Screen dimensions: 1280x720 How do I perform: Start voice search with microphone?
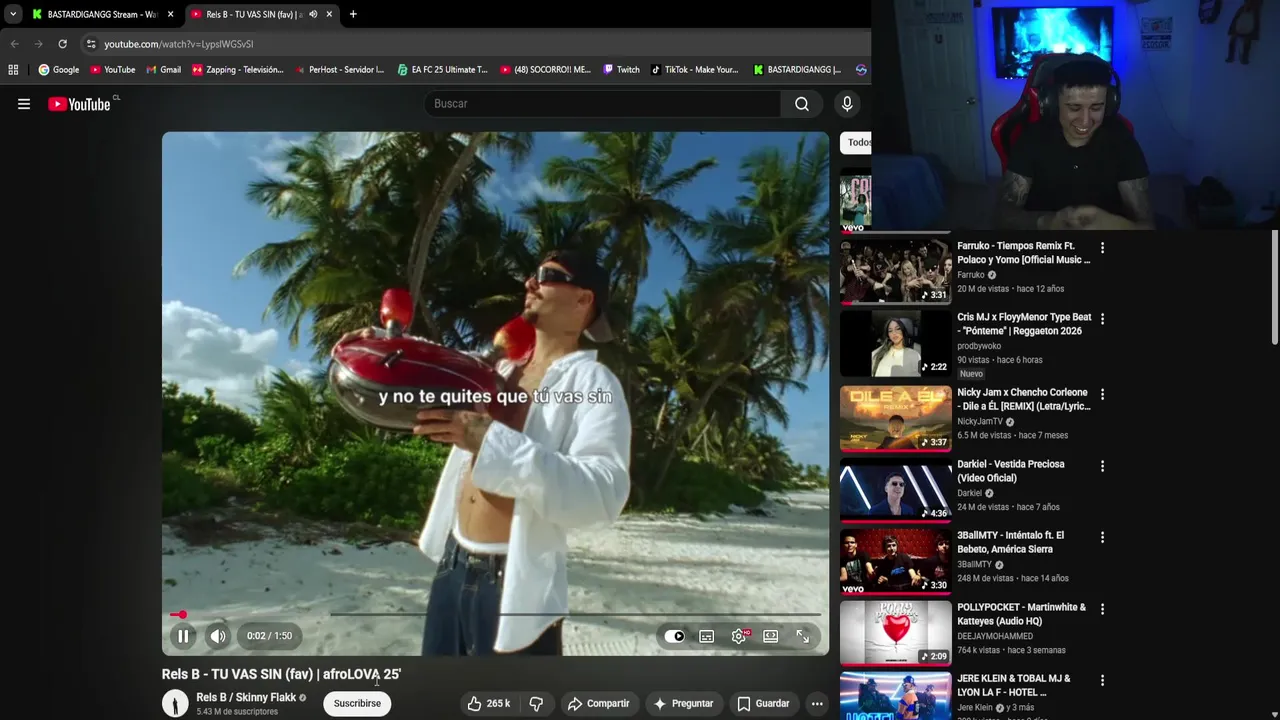tap(847, 104)
